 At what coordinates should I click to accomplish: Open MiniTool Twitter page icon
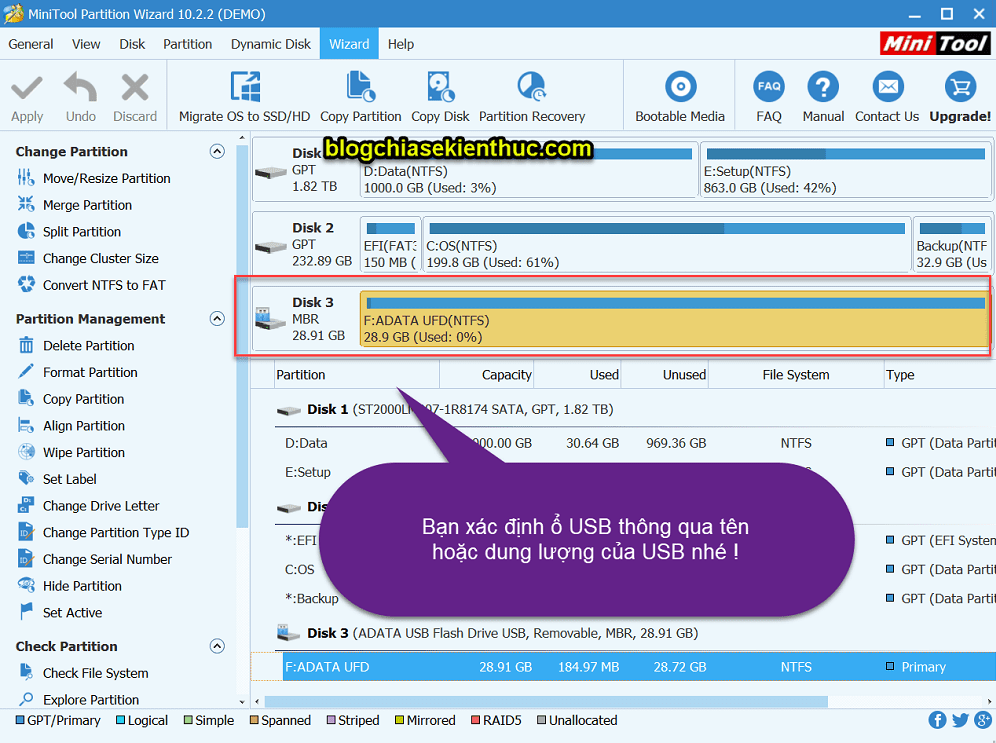[960, 720]
